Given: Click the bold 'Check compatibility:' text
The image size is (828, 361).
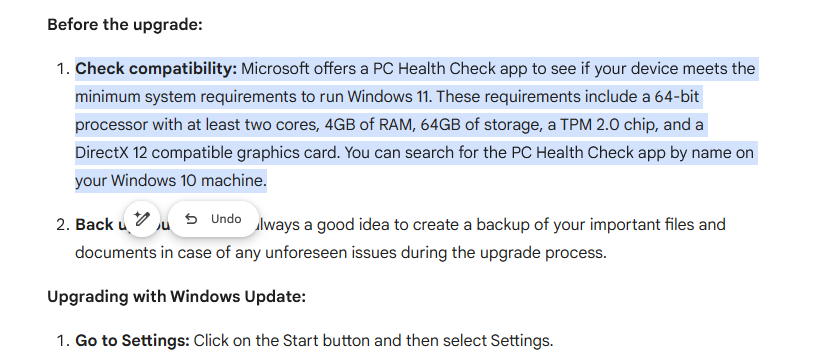Looking at the screenshot, I should coord(156,69).
